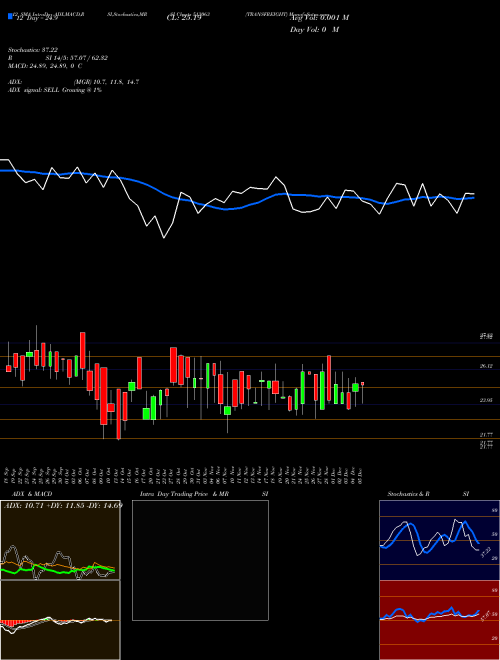The width and height of the screenshot is (500, 660).
Task: Click the '(MGR) 10.7, 11.8, 14.7' ADX values
Action: 106,82
